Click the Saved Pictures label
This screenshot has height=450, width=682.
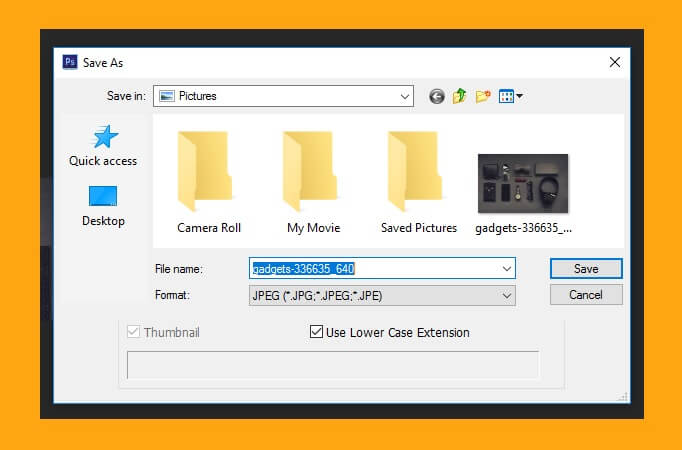(x=419, y=228)
